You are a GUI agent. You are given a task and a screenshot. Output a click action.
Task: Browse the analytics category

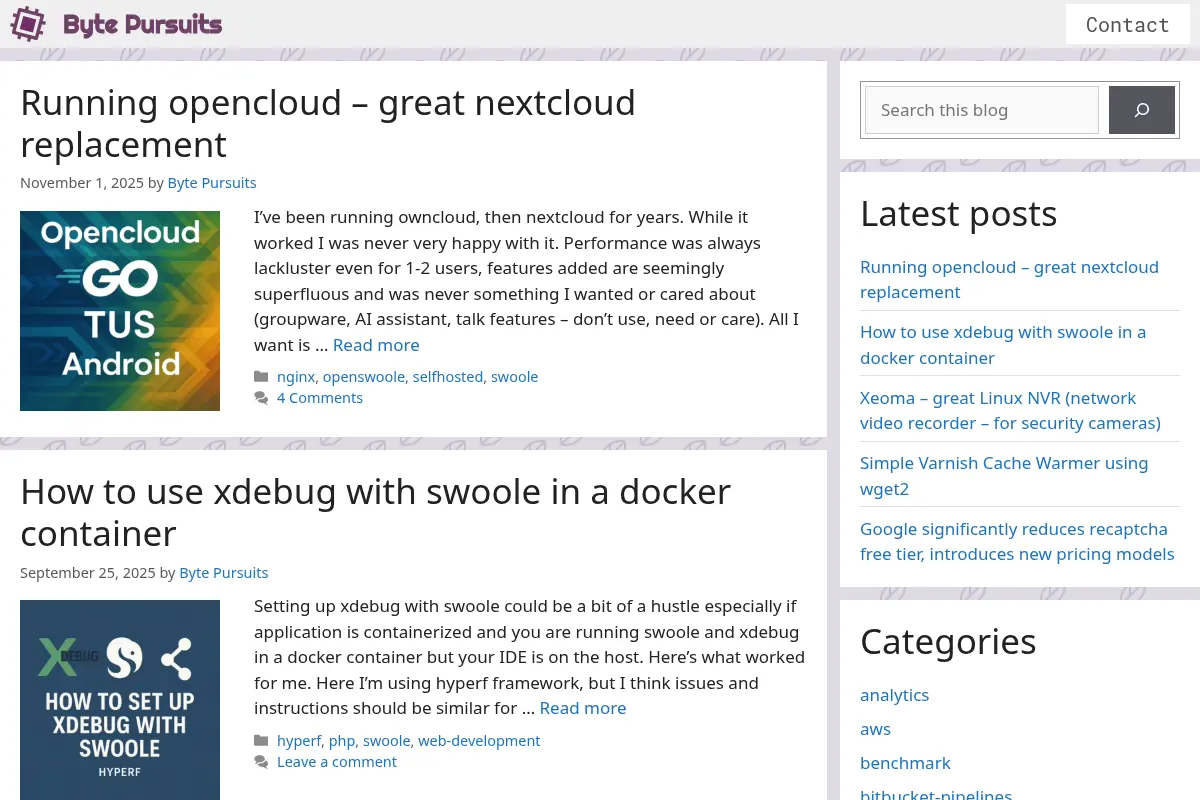[x=895, y=695]
